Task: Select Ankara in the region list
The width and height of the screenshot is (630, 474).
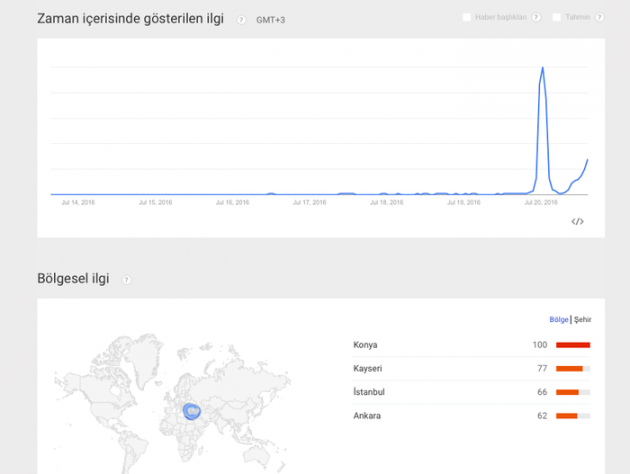Action: pos(367,415)
